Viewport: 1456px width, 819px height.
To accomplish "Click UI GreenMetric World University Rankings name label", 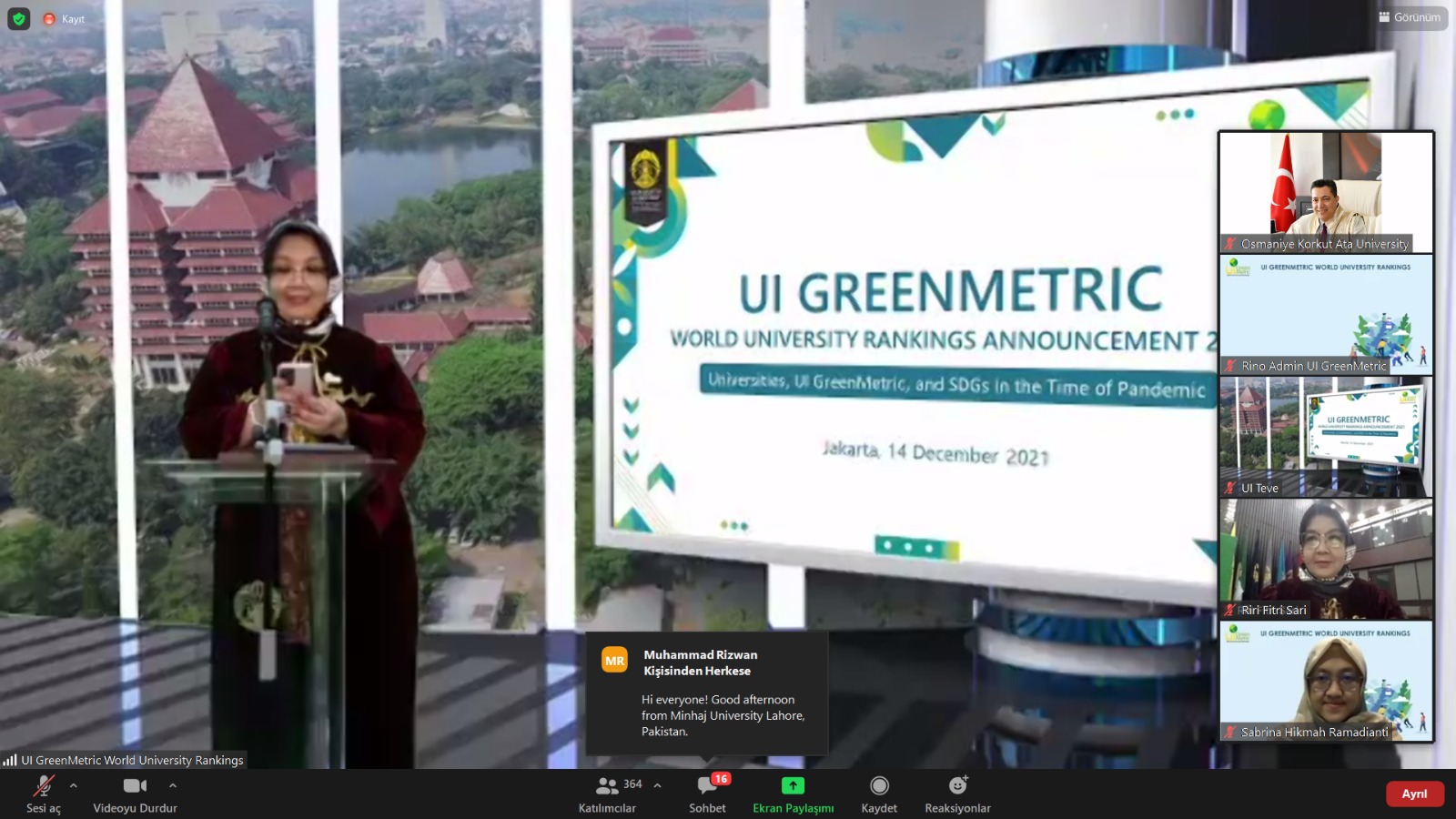I will pyautogui.click(x=132, y=761).
